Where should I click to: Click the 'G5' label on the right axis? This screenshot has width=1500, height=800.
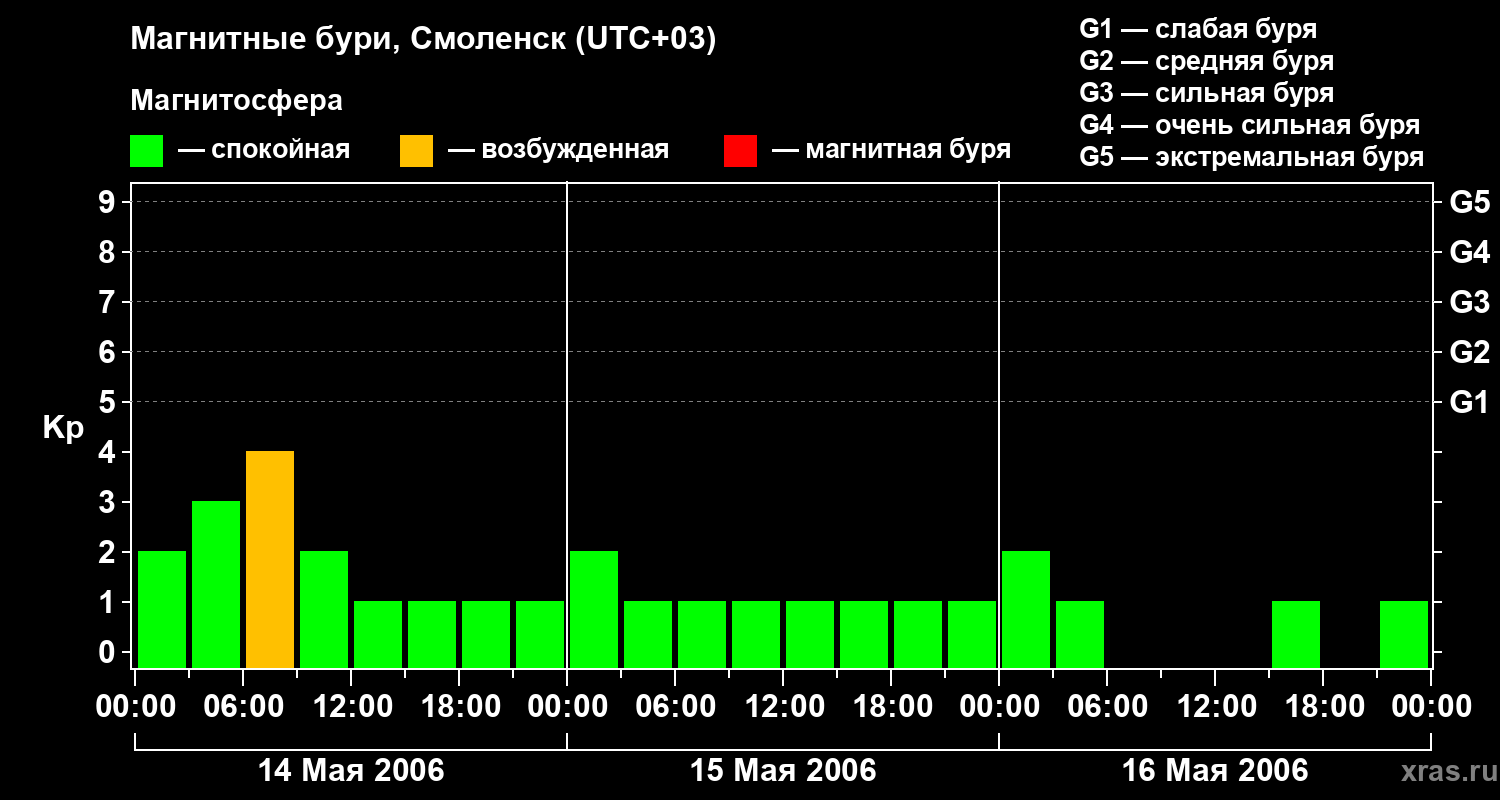pos(1470,202)
